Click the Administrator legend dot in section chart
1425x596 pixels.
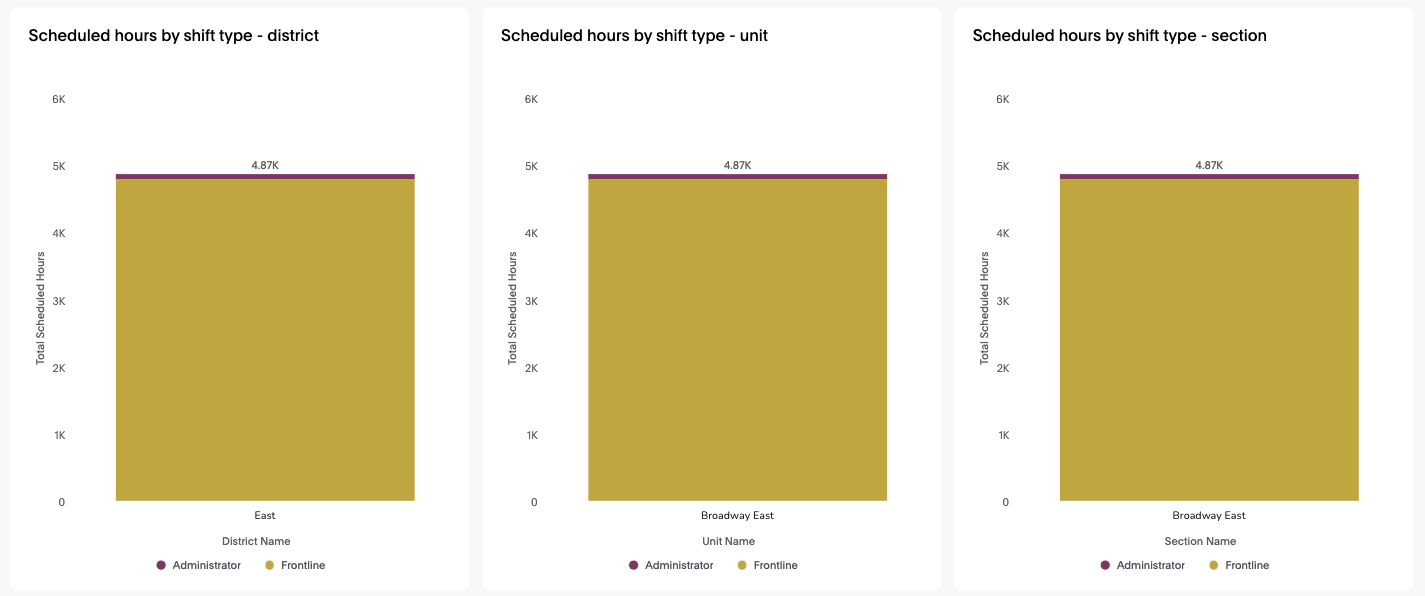pos(1105,566)
